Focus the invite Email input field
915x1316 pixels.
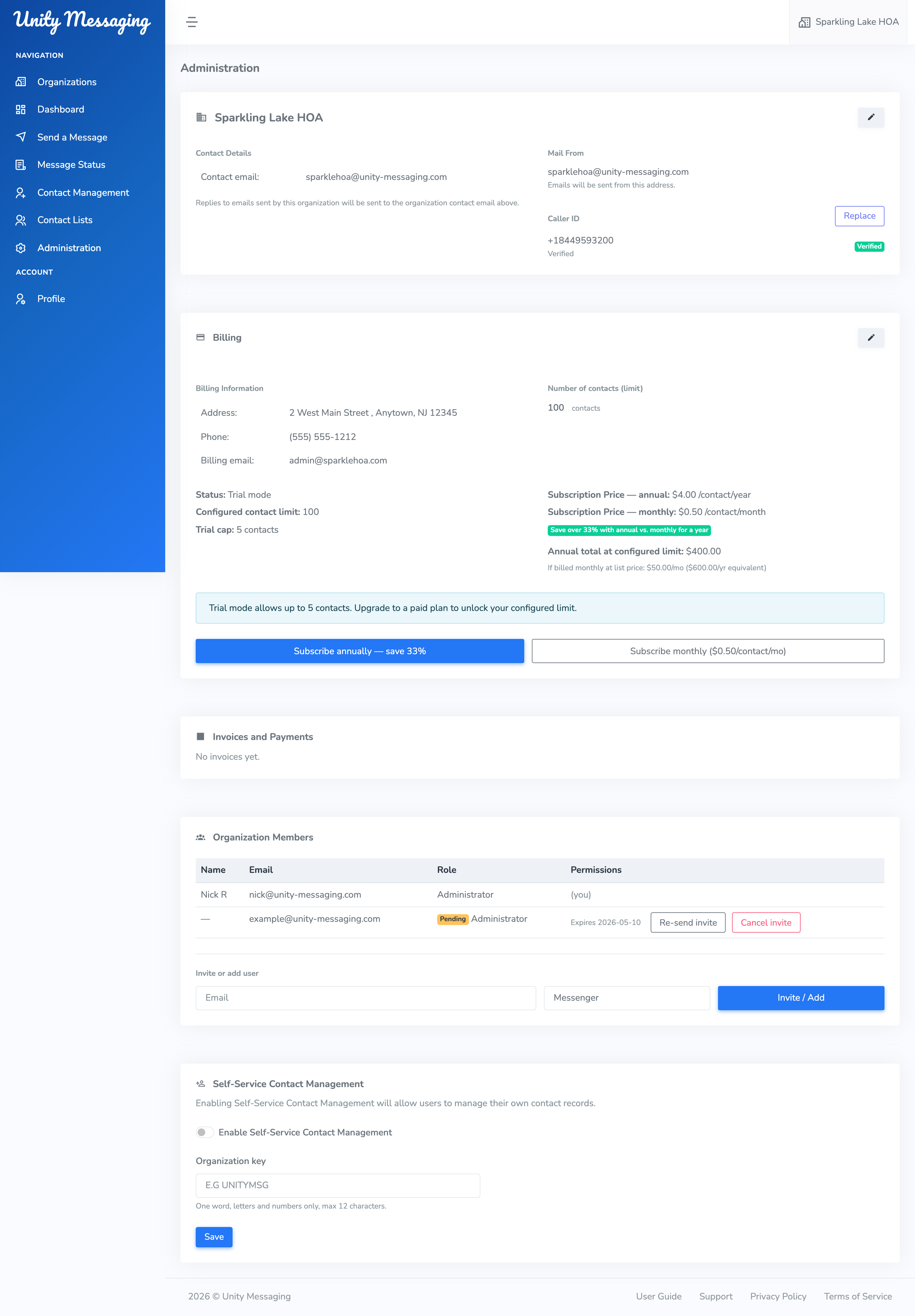click(x=366, y=998)
